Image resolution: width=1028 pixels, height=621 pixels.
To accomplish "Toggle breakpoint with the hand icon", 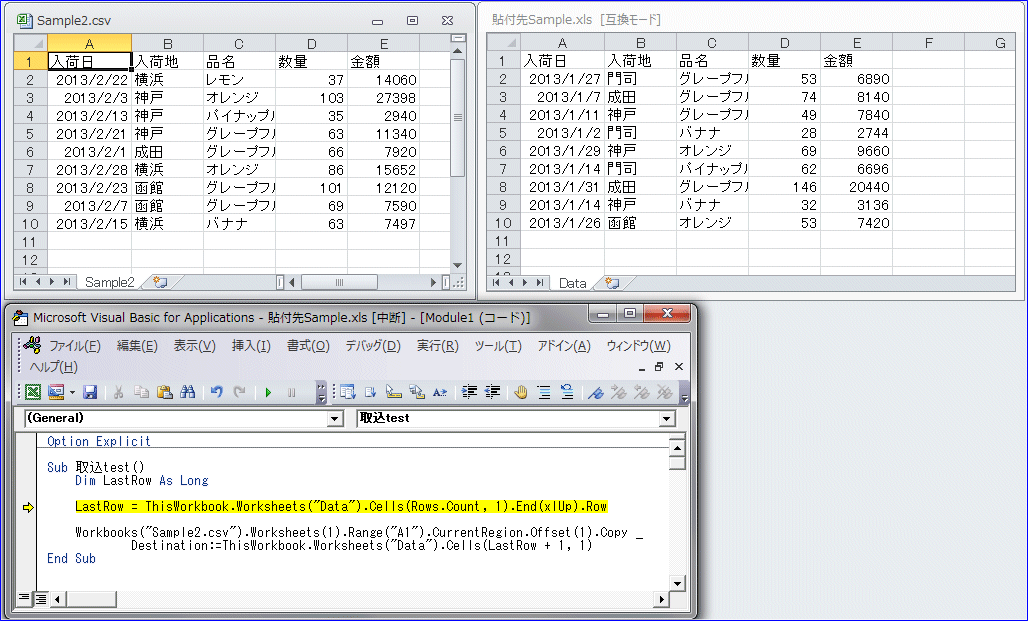I will click(x=520, y=393).
